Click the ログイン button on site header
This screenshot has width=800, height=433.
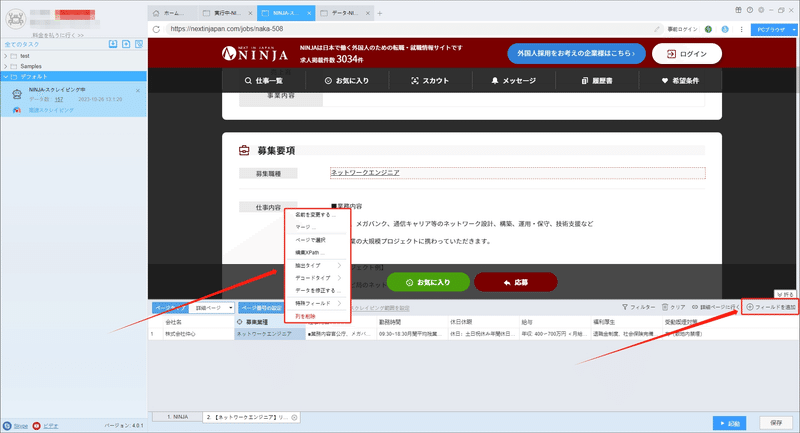coord(687,54)
